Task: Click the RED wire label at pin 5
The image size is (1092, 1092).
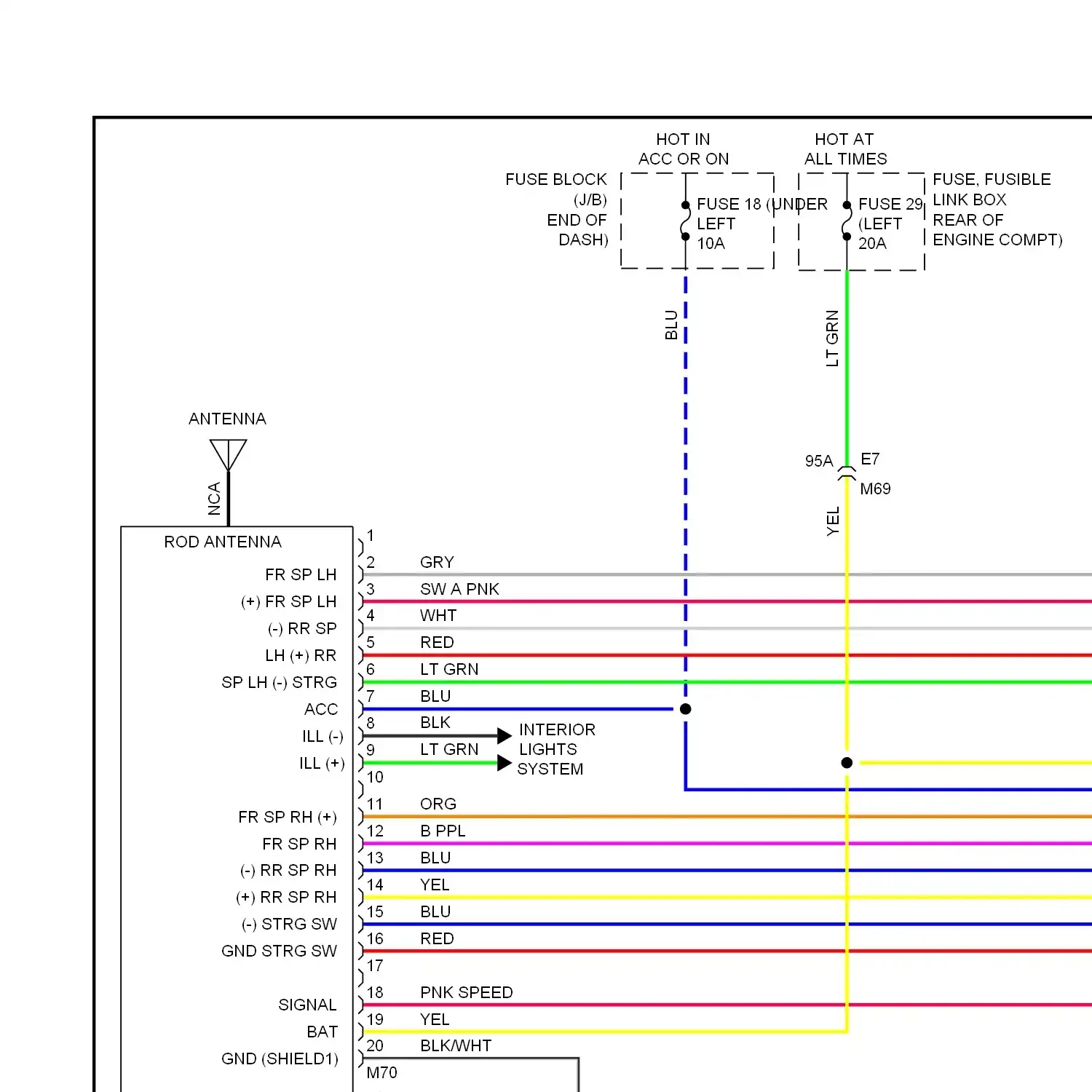Action: tap(437, 642)
